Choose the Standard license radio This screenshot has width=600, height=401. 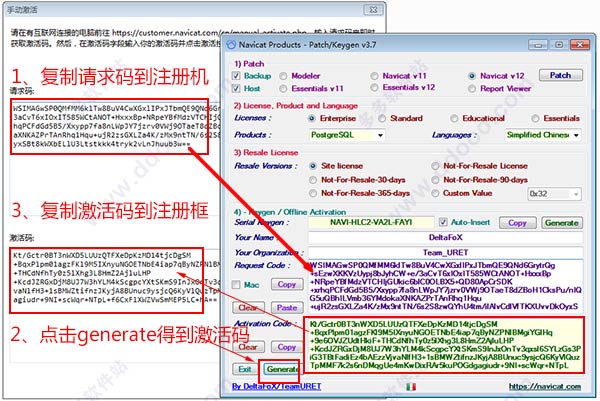[382, 119]
